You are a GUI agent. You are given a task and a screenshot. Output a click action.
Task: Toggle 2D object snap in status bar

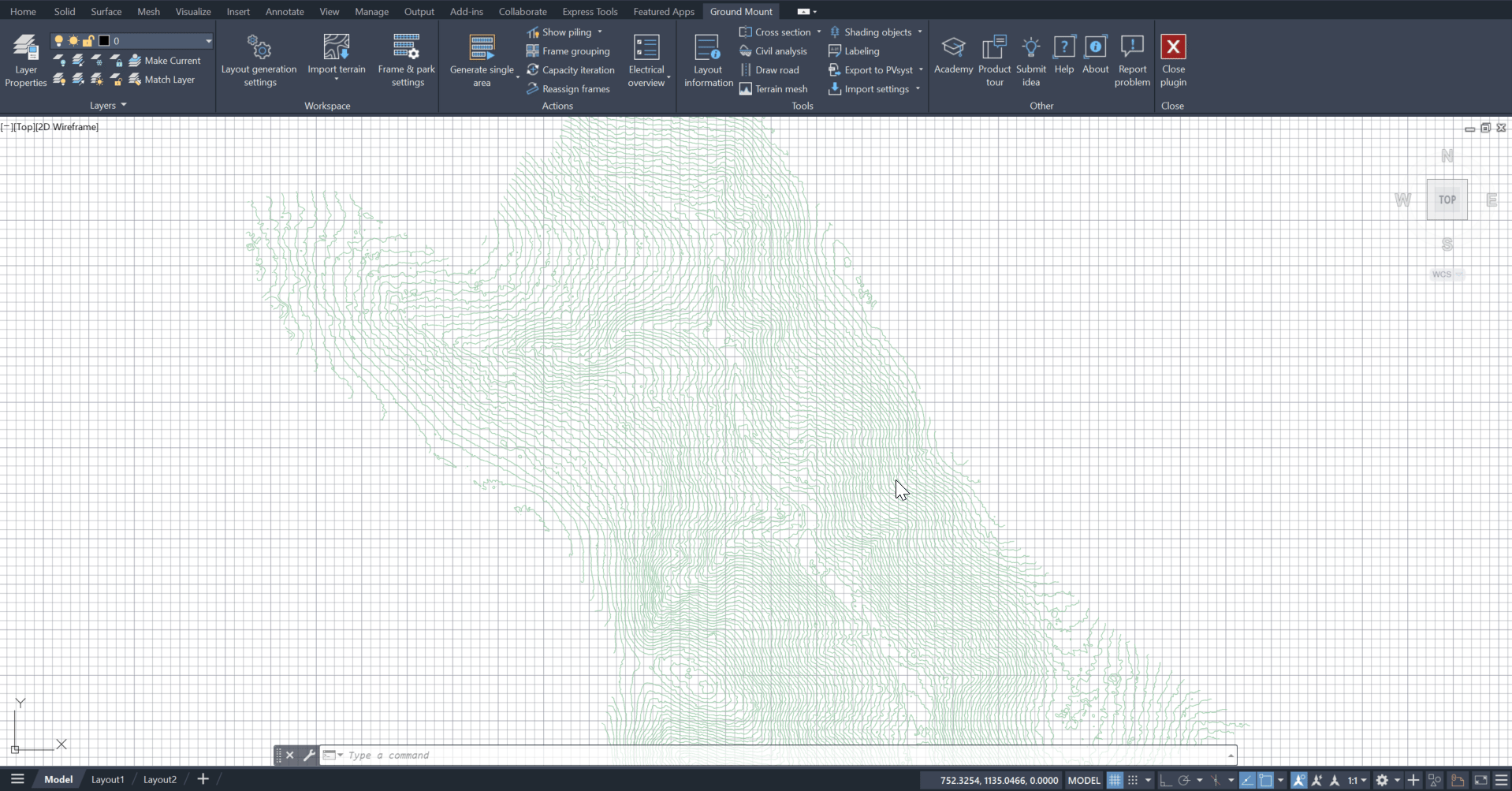pyautogui.click(x=1266, y=780)
